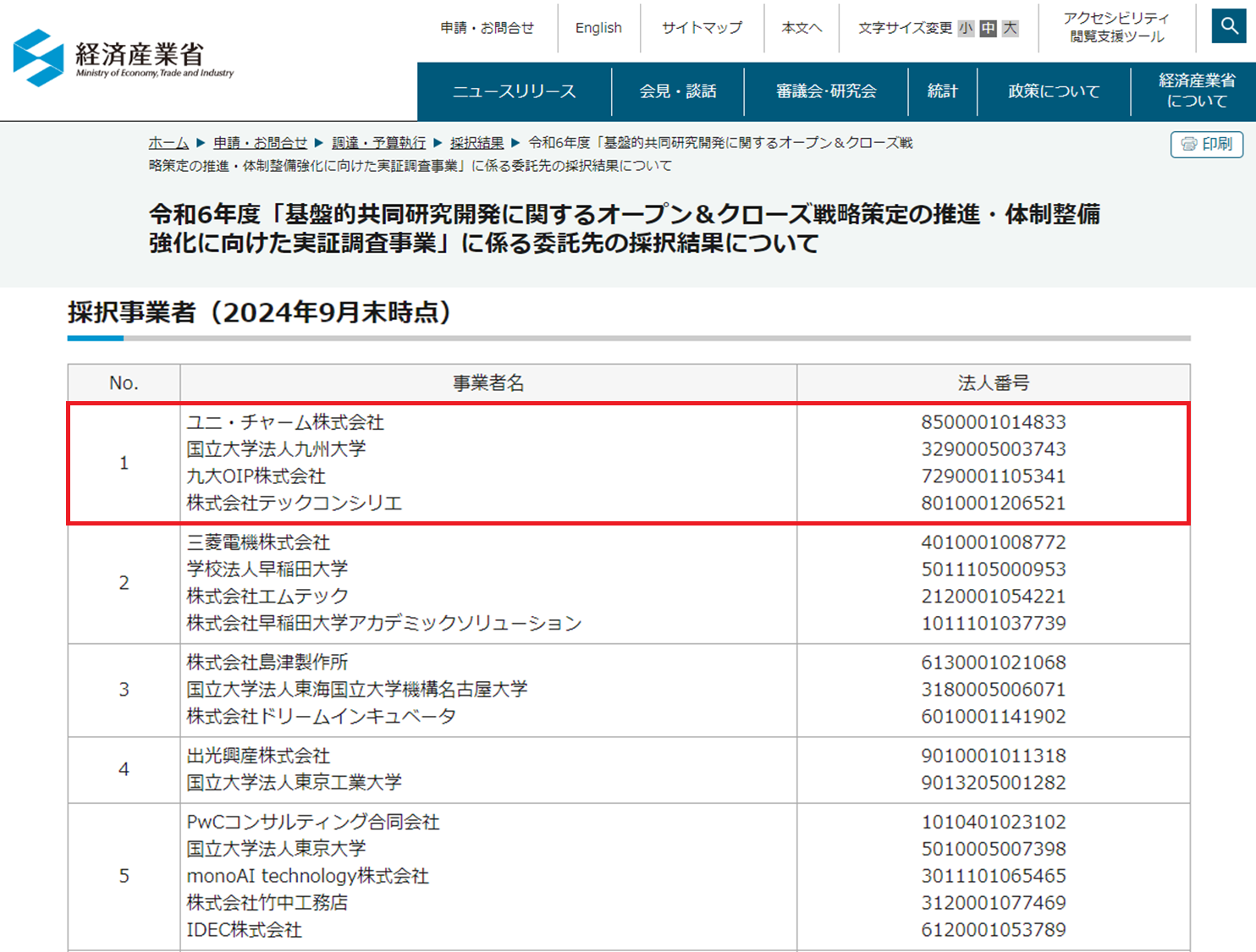Go to ホーム in breadcrumb
This screenshot has height=952, width=1256.
coord(168,143)
